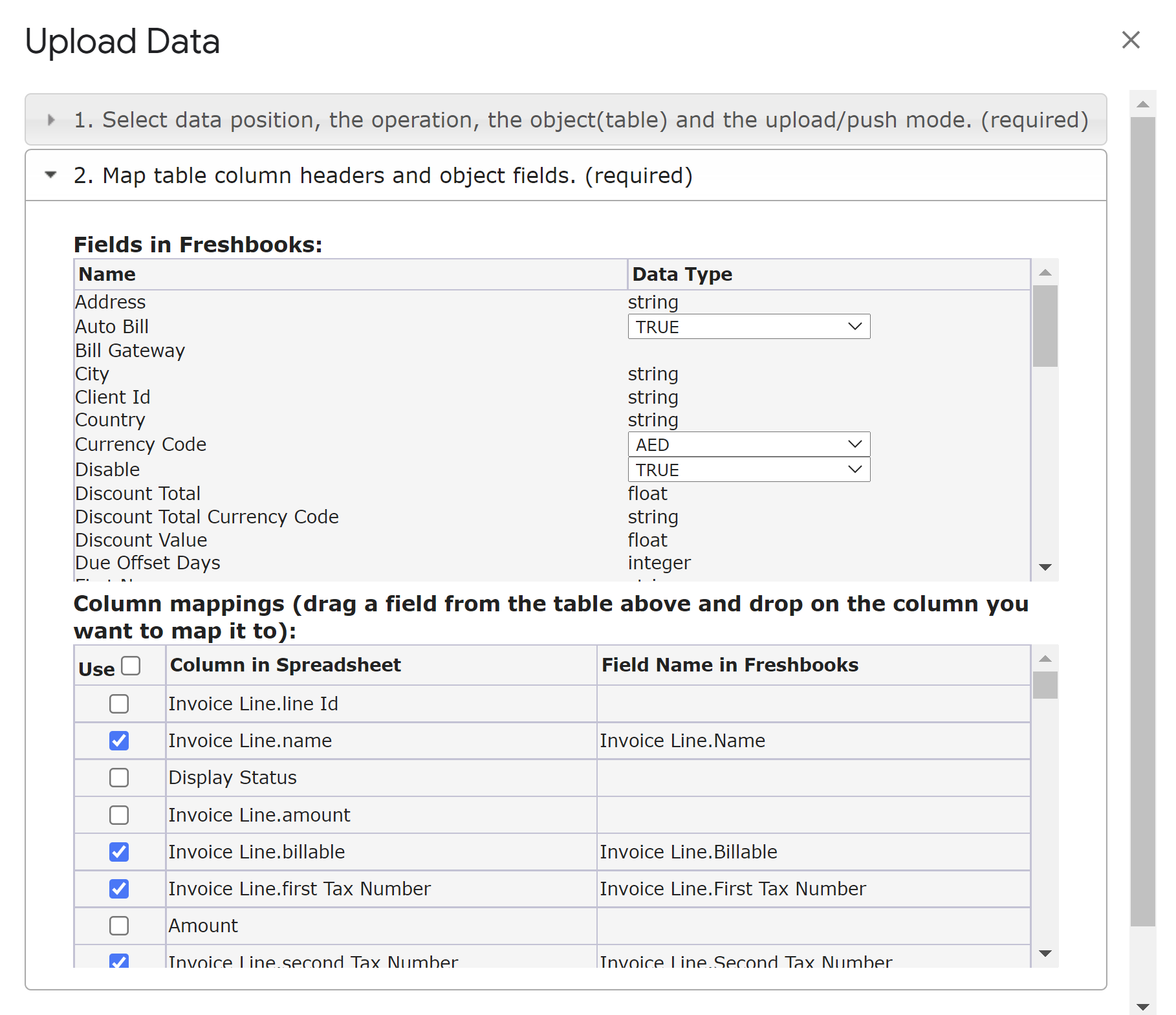
Task: Uncheck the Invoice Line.name checkbox
Action: click(119, 741)
